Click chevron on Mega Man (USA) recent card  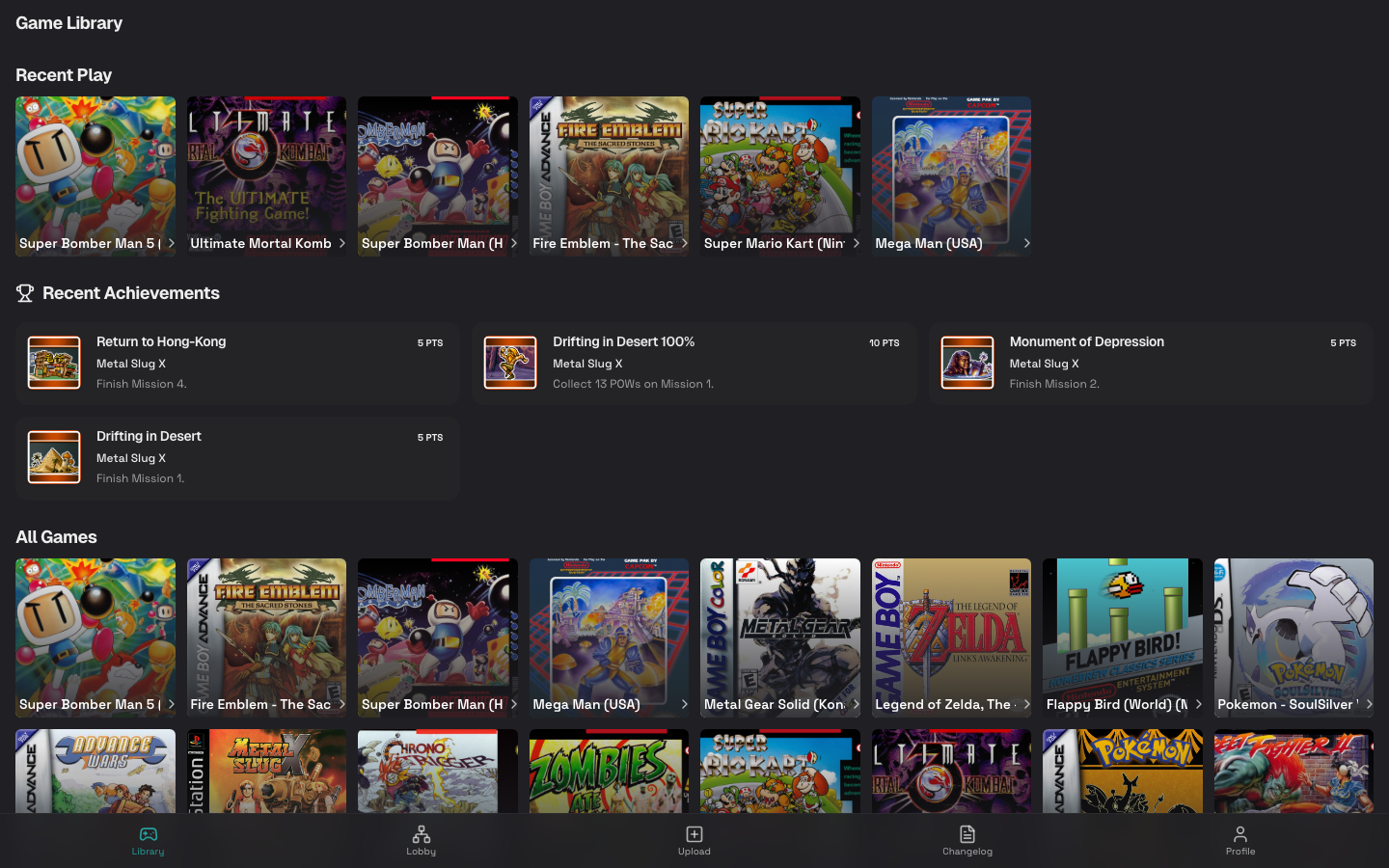tap(1026, 243)
